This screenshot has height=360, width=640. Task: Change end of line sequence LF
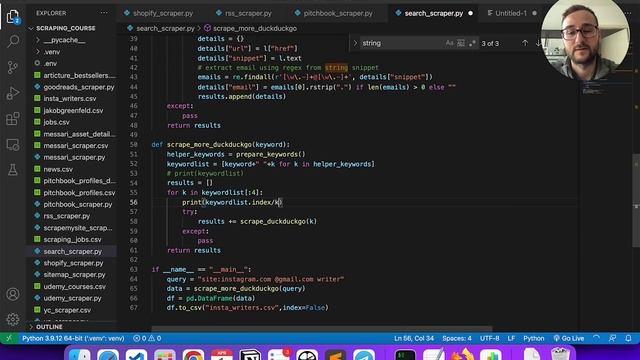(511, 338)
